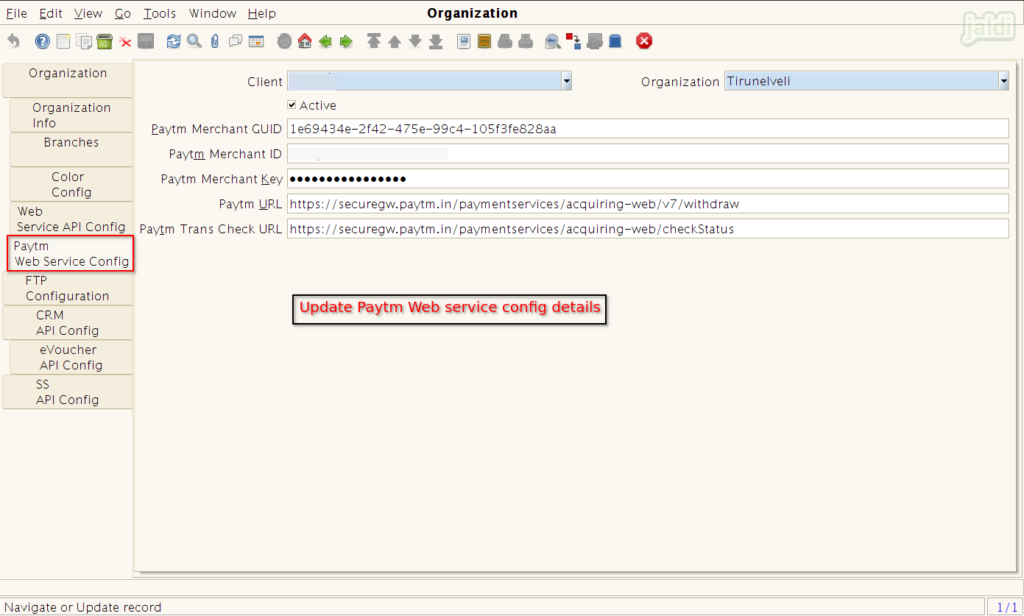1024x616 pixels.
Task: Click the paperclip Attachment icon
Action: point(215,41)
